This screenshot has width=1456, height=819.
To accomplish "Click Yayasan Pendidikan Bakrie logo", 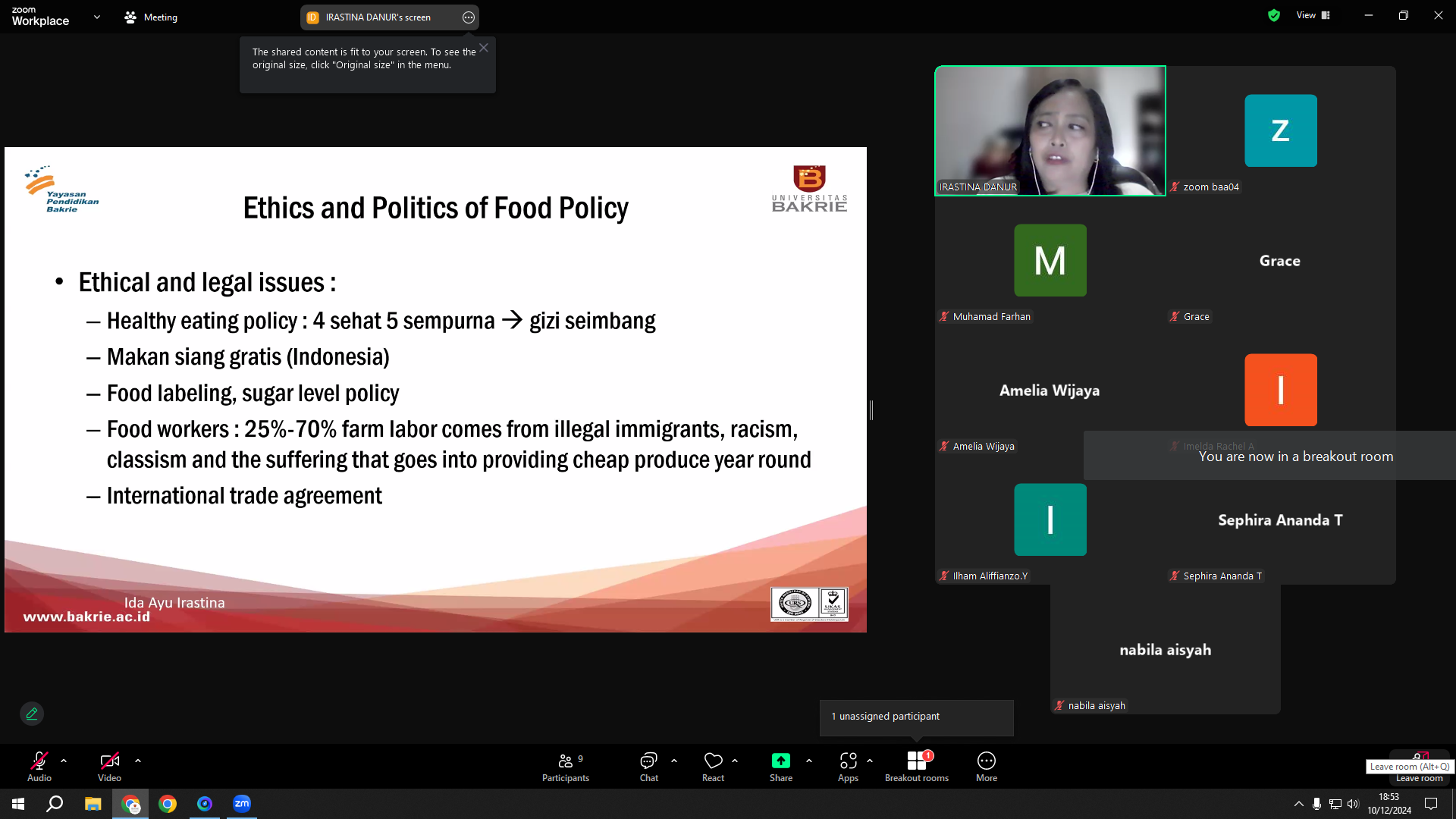I will 61,190.
